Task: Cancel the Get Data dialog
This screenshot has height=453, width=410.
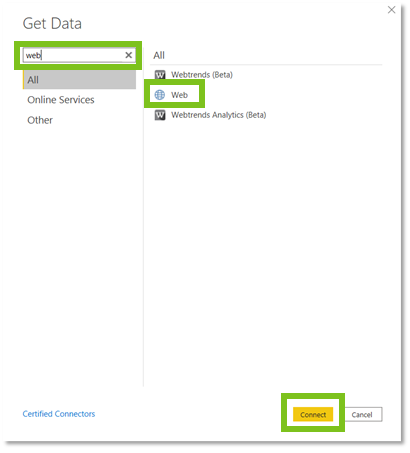Action: point(362,415)
